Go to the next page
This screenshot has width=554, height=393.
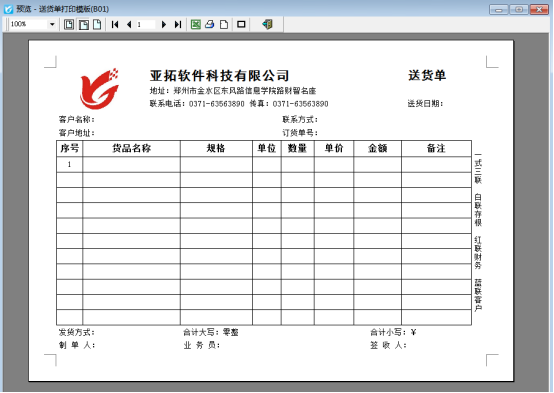click(x=164, y=24)
